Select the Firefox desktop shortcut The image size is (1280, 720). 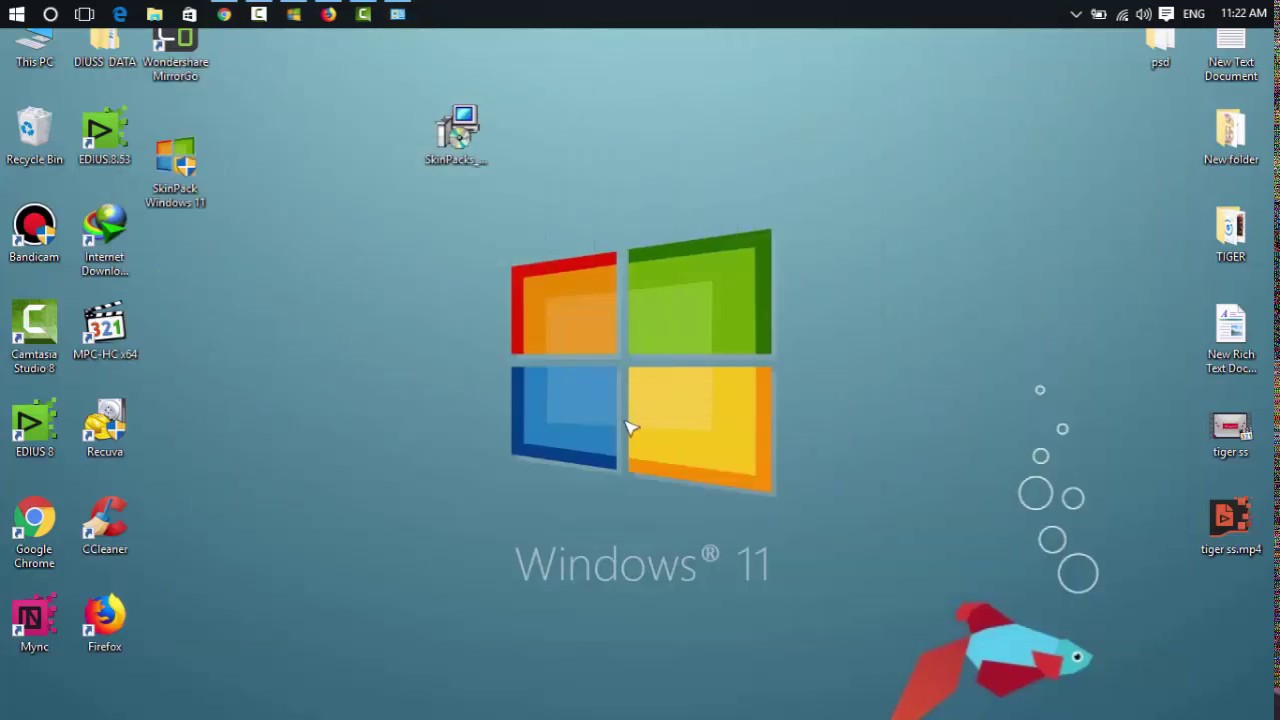click(x=104, y=624)
